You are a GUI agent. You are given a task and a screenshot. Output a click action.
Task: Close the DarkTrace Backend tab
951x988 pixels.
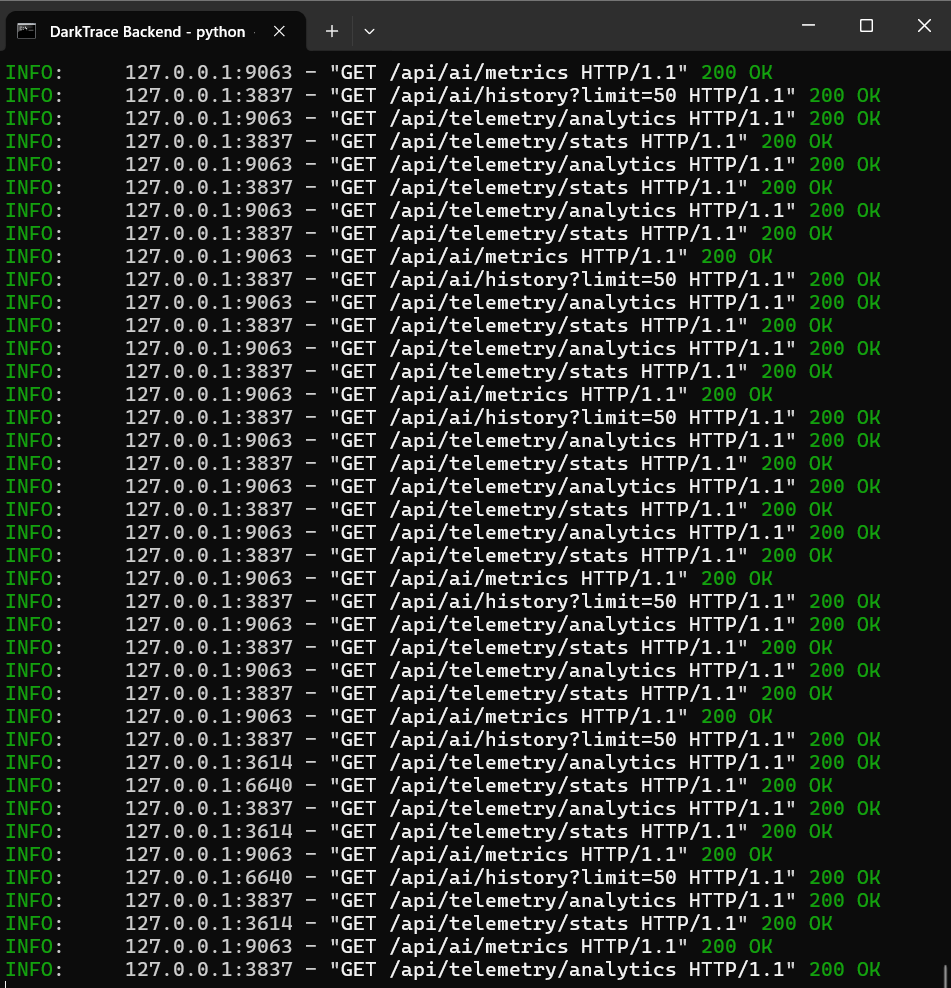click(x=279, y=32)
